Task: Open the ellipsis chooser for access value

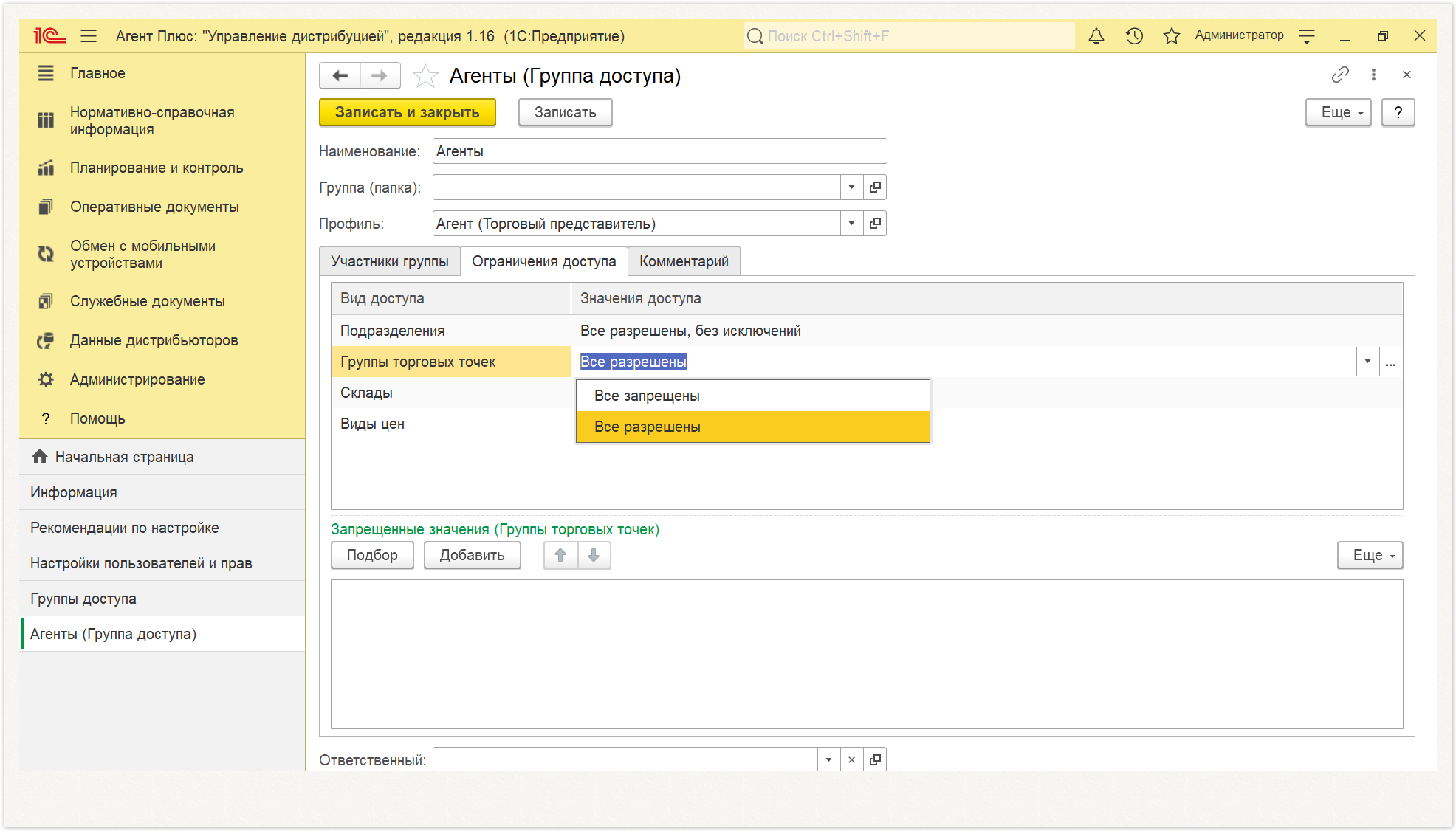Action: 1390,362
